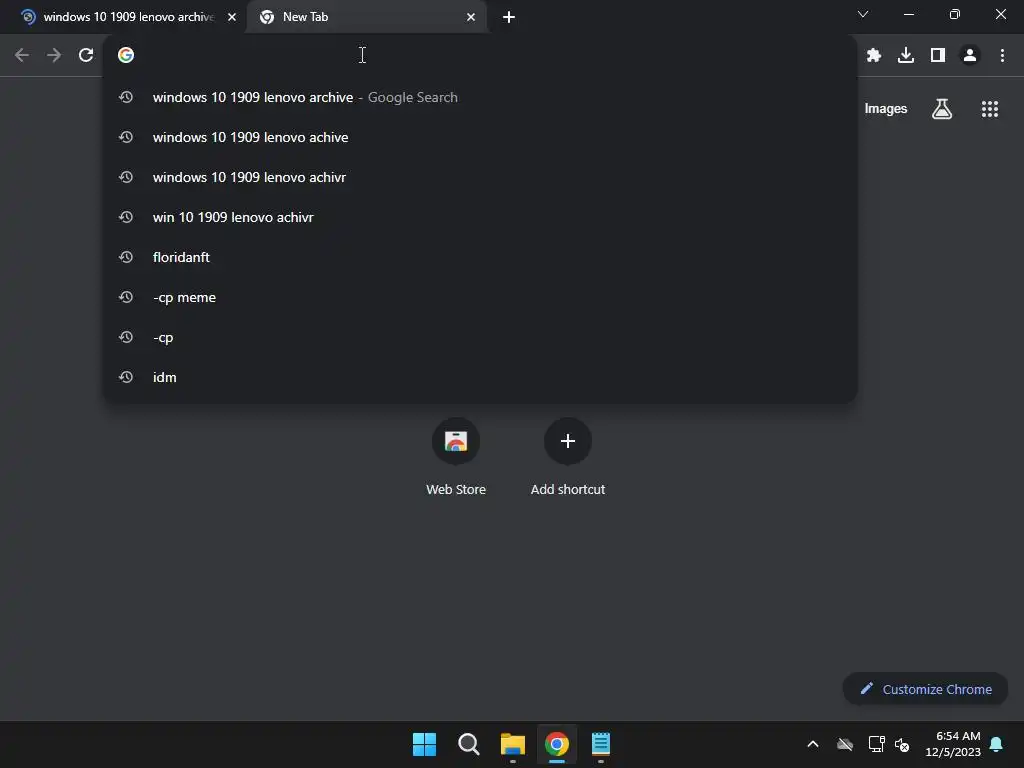Open the clock showing 6:54 AM
Viewport: 1024px width, 768px height.
953,744
